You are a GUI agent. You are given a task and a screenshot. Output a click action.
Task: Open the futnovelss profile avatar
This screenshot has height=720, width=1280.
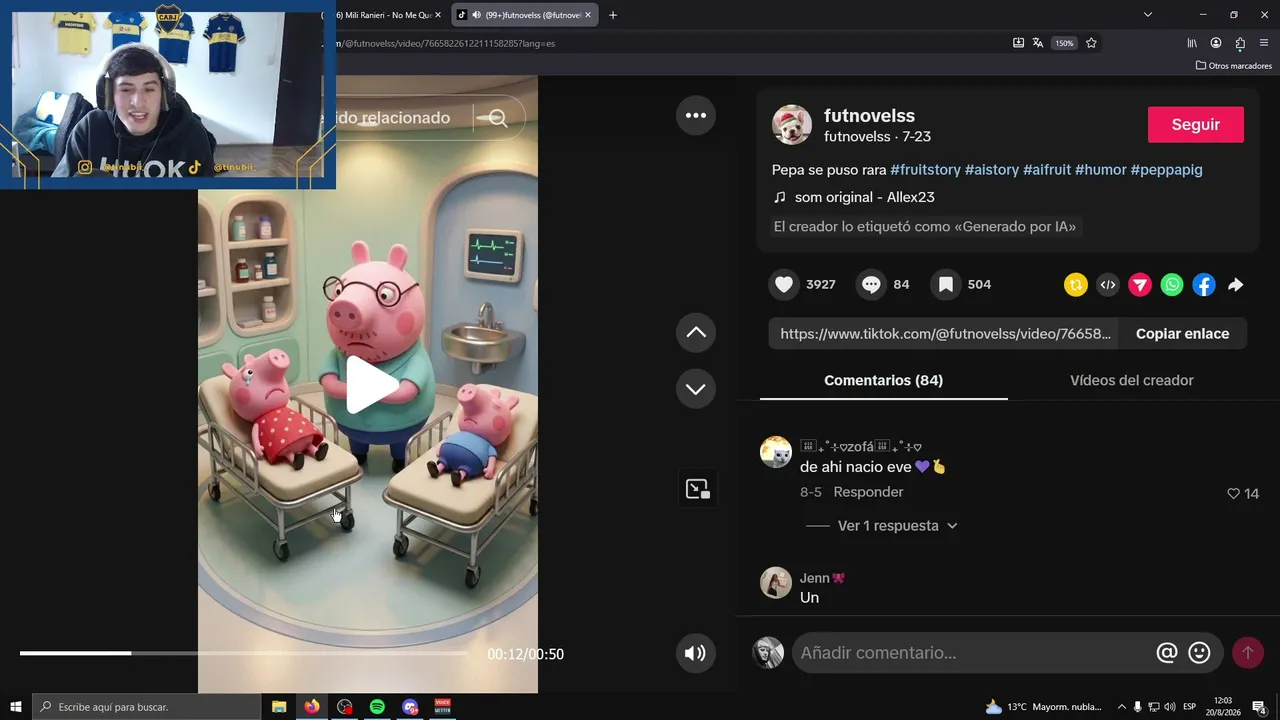tap(792, 125)
